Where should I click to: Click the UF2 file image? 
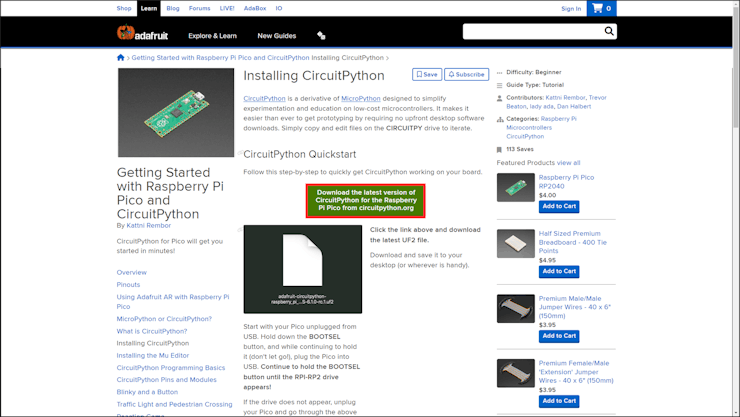[x=303, y=269]
